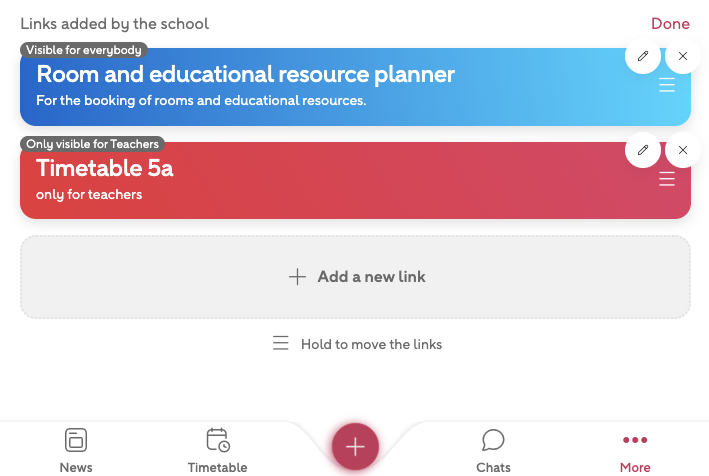
Task: Open the News tab
Action: pos(76,449)
